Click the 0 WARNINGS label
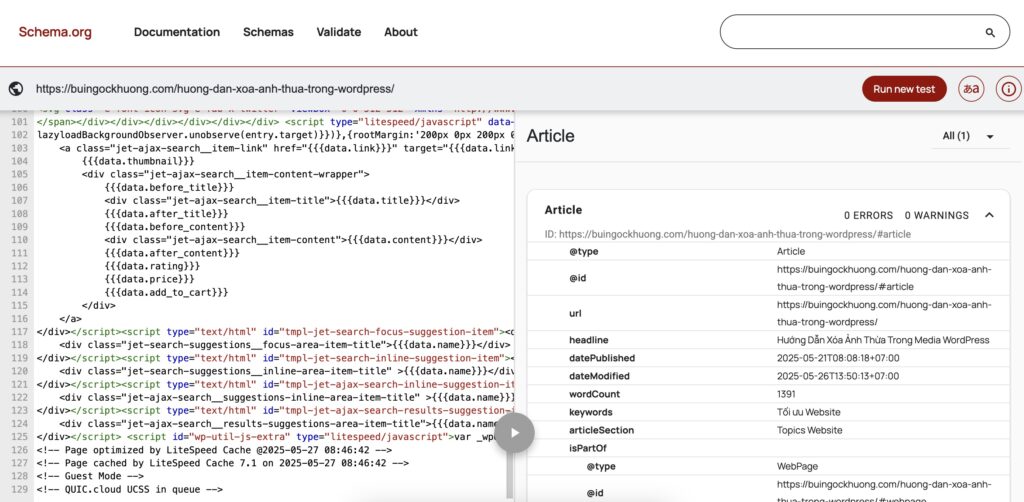This screenshot has height=502, width=1024. pyautogui.click(x=936, y=215)
